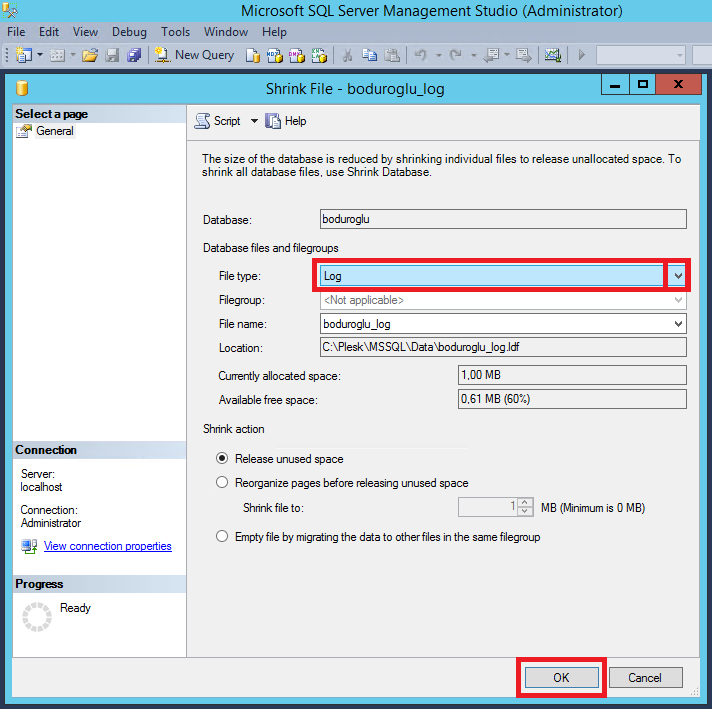Expand the Script dropdown arrow
The width and height of the screenshot is (712, 709).
click(x=254, y=121)
